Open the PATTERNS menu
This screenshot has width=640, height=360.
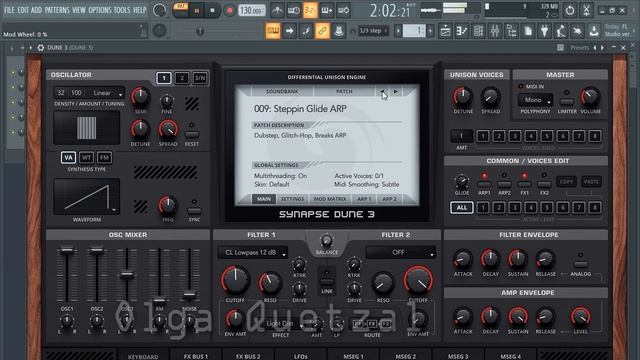(57, 10)
